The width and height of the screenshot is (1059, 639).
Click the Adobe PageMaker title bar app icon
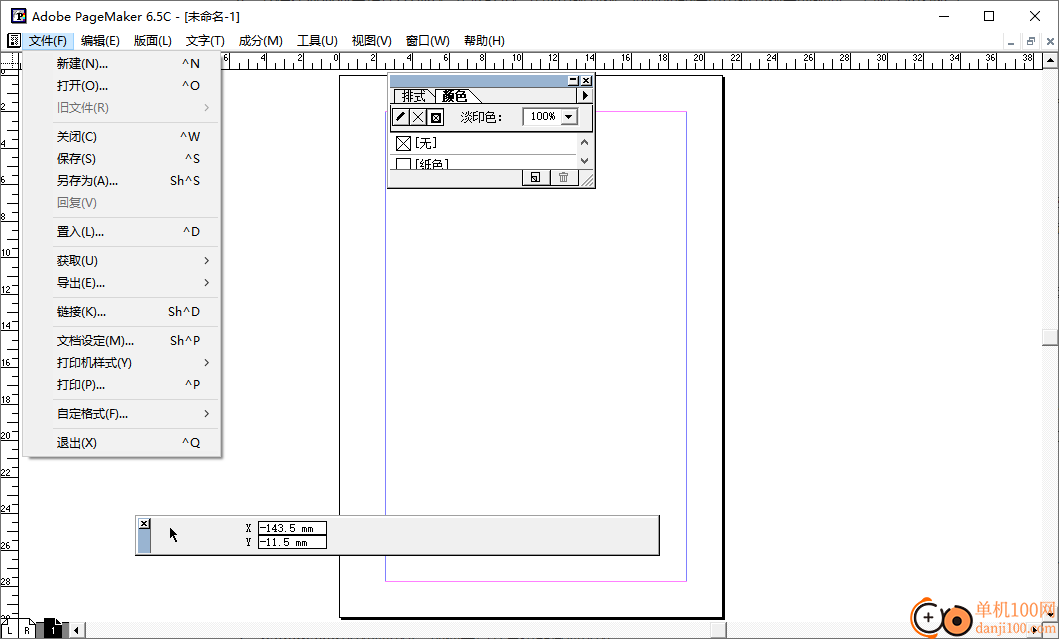(18, 16)
